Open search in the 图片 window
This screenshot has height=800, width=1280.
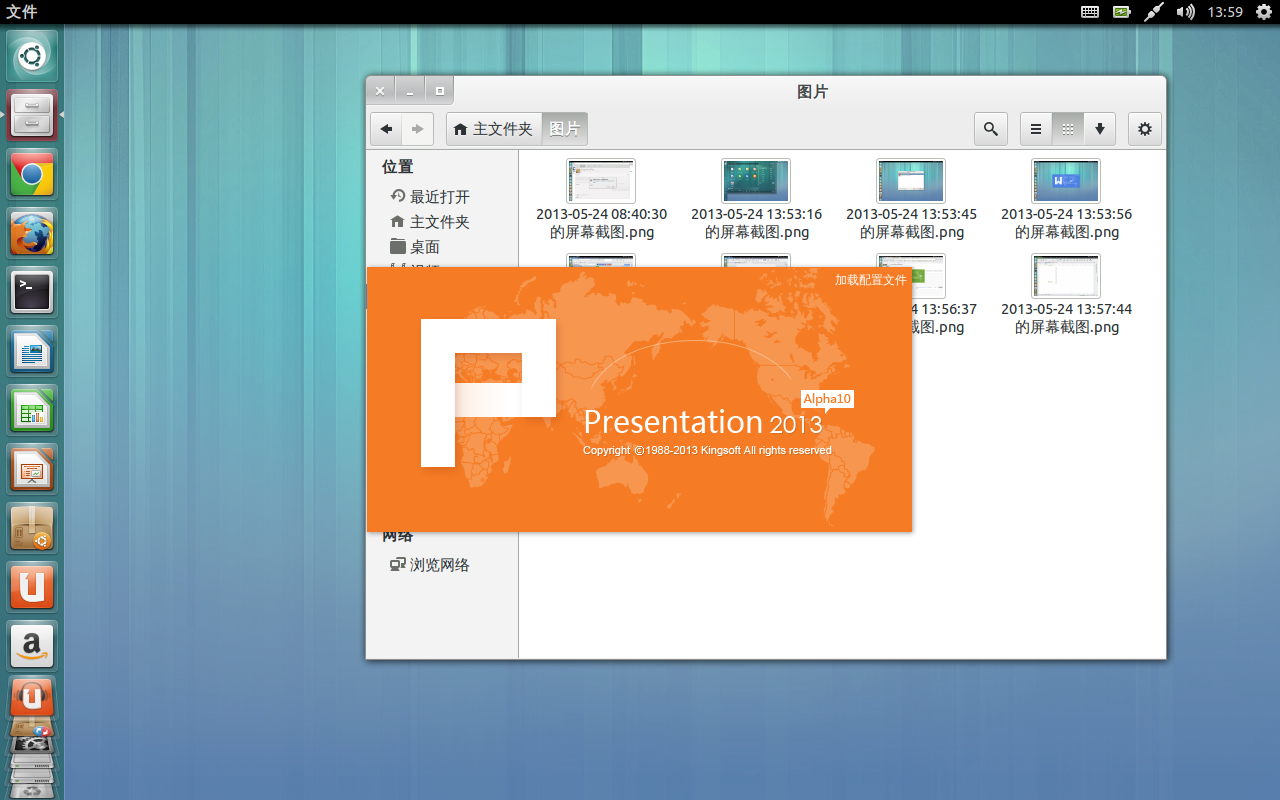click(991, 129)
